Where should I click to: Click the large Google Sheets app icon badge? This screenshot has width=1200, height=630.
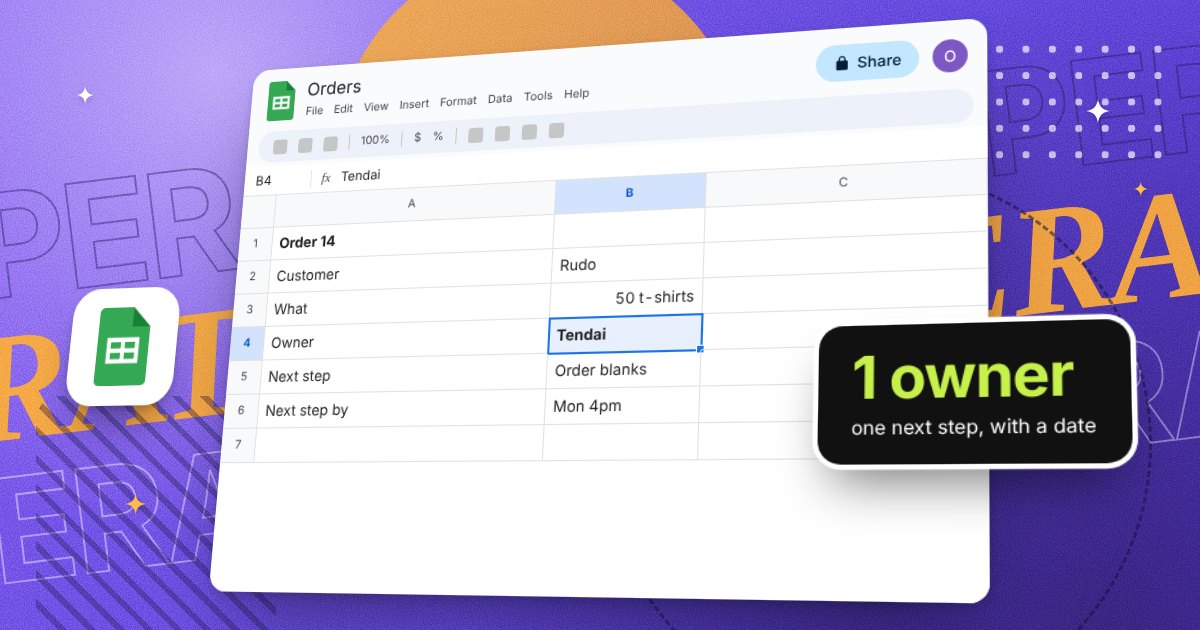tap(122, 346)
